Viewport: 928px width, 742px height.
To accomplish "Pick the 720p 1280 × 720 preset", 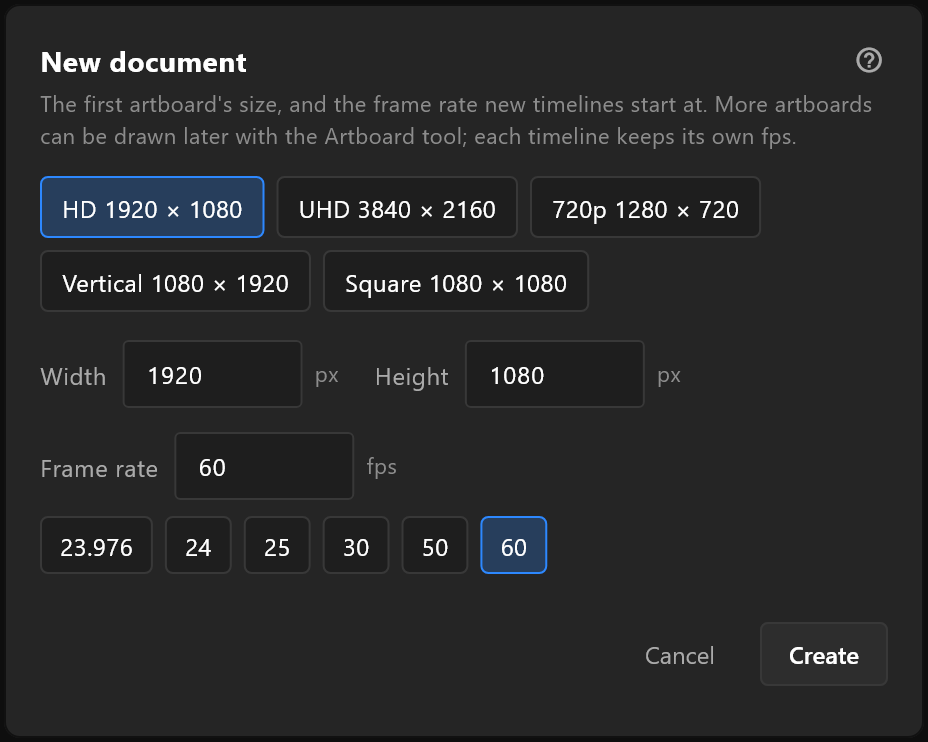I will 645,207.
